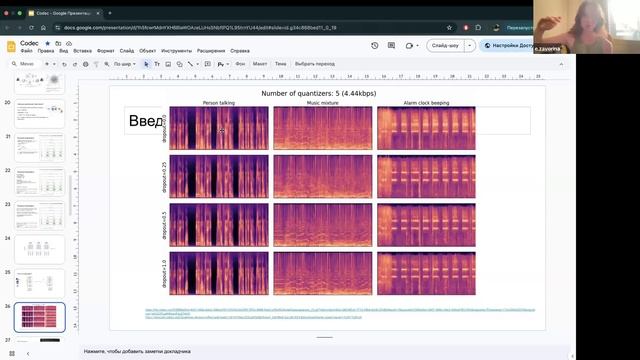This screenshot has width=640, height=360.
Task: Click the Тема button
Action: click(280, 64)
